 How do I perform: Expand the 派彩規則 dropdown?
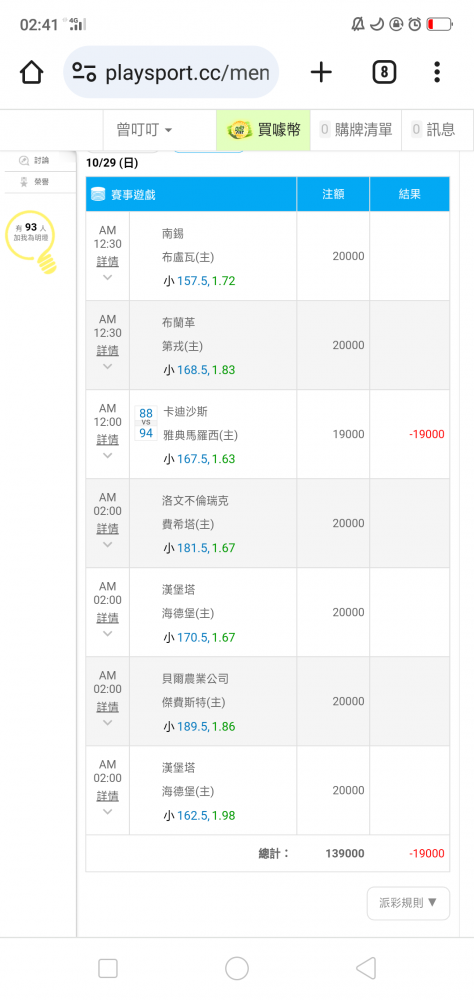(x=408, y=903)
